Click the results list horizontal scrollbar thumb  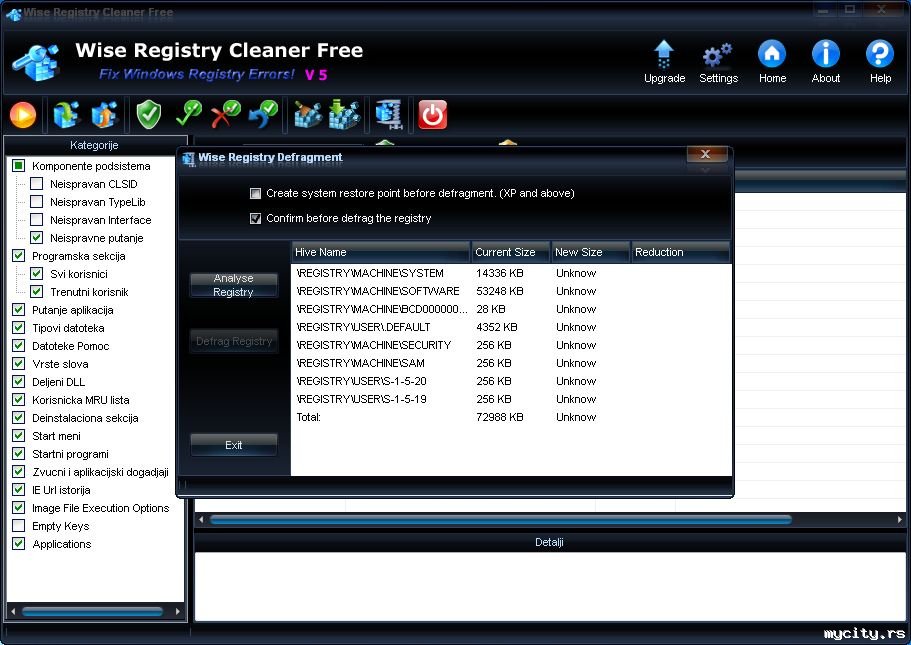point(501,519)
